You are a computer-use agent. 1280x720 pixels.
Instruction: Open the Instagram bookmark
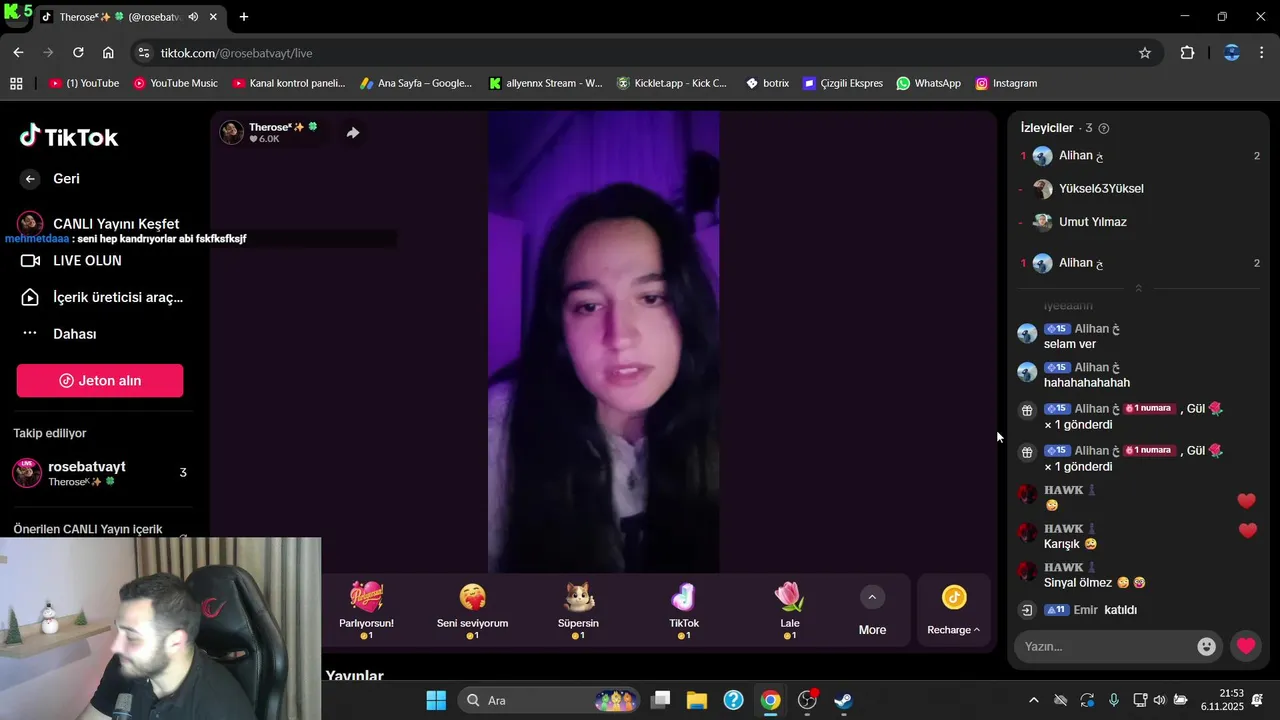(x=1006, y=84)
